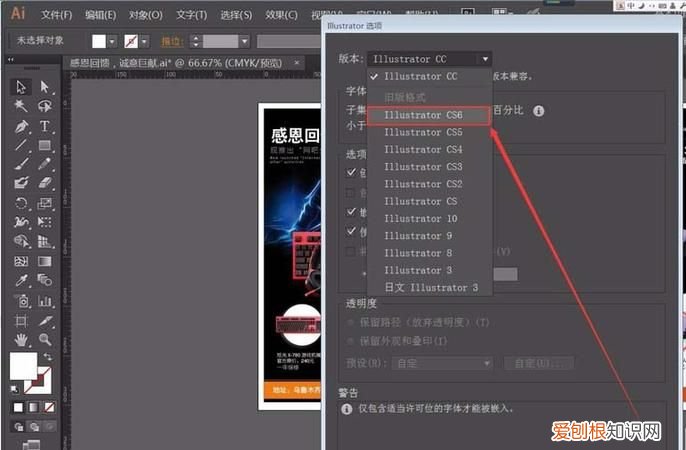The width and height of the screenshot is (686, 450).
Task: Collapse the tools panel double-arrow
Action: pyautogui.click(x=11, y=59)
